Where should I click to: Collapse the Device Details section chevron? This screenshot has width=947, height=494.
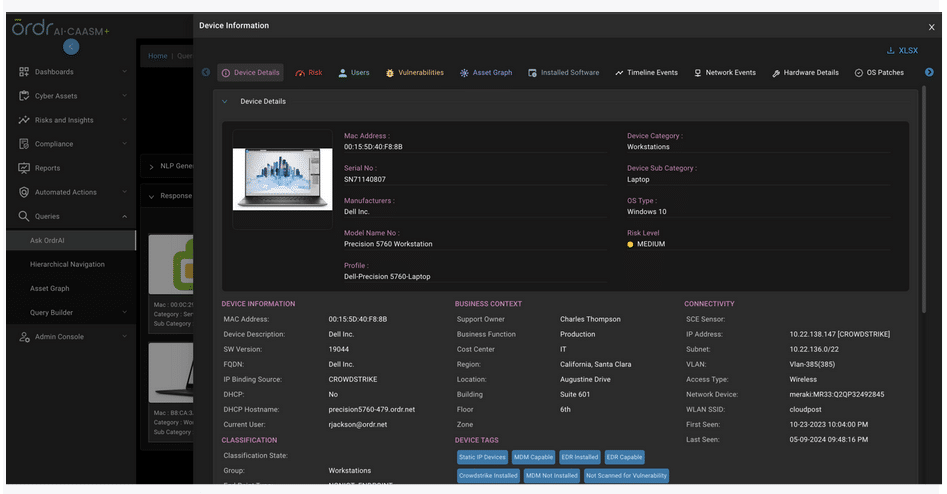[225, 101]
